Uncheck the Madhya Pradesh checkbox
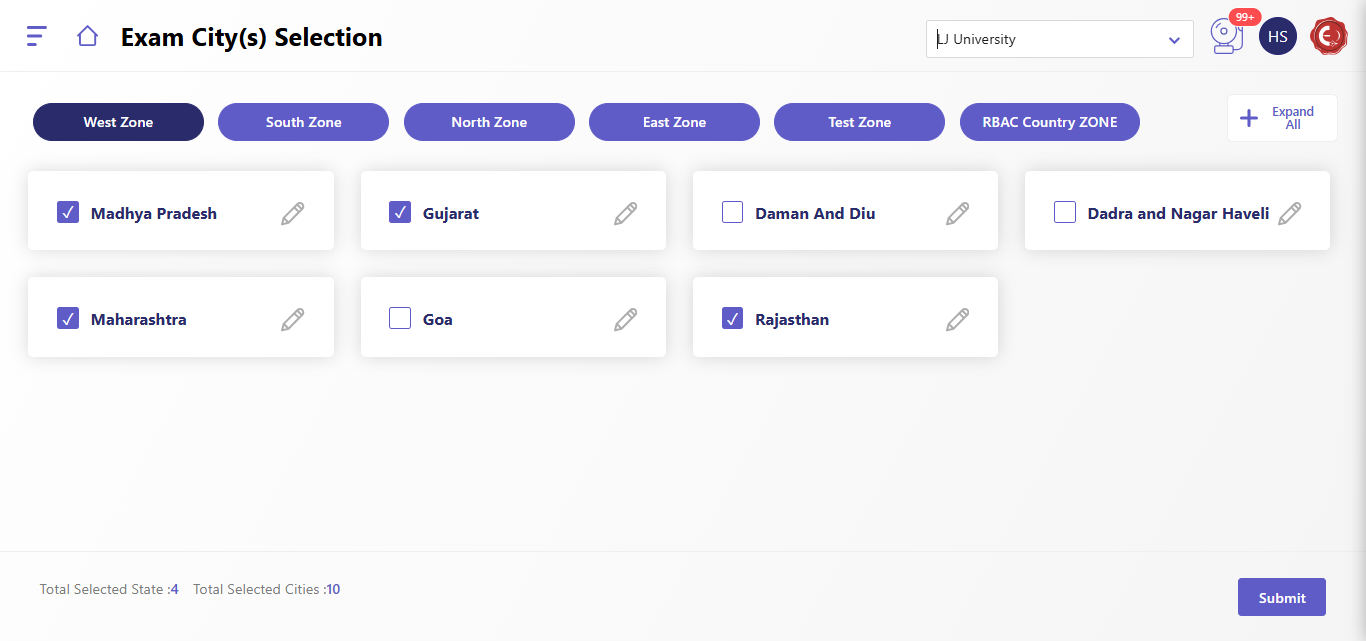The height and width of the screenshot is (641, 1366). (68, 212)
